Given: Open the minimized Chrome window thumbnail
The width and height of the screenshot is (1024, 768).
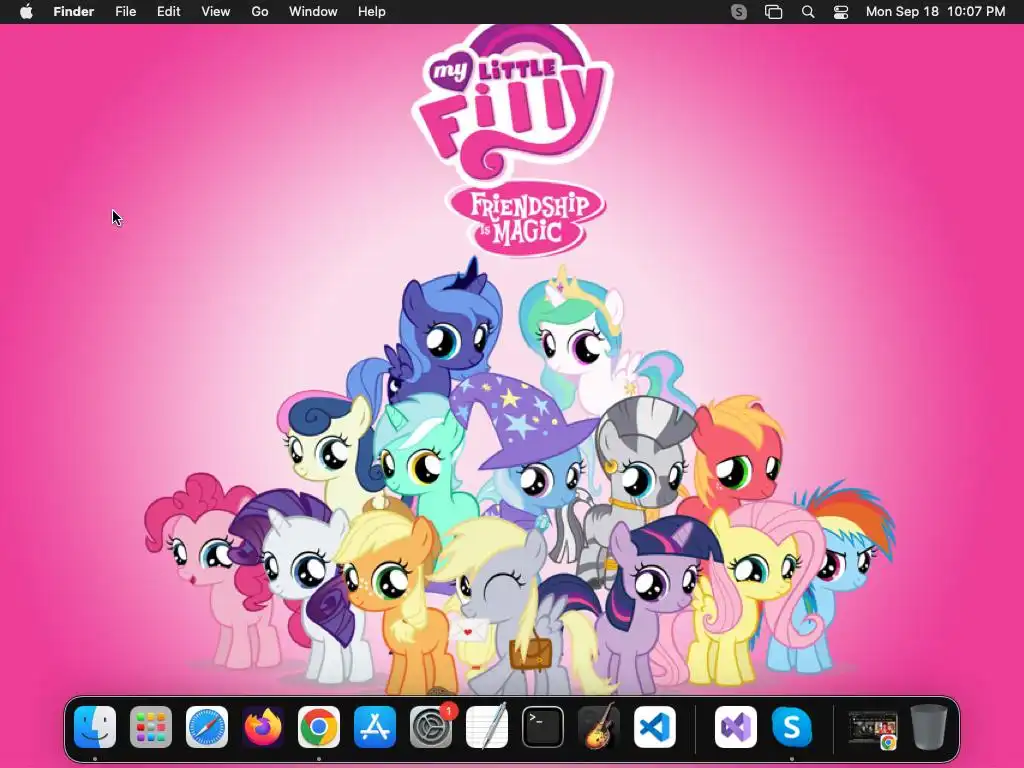Looking at the screenshot, I should 872,729.
